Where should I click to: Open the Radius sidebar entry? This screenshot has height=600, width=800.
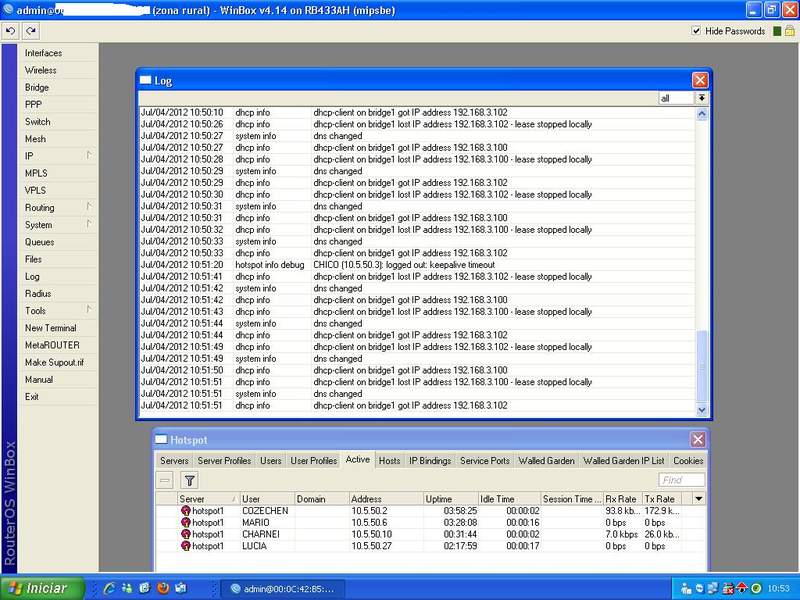38,294
